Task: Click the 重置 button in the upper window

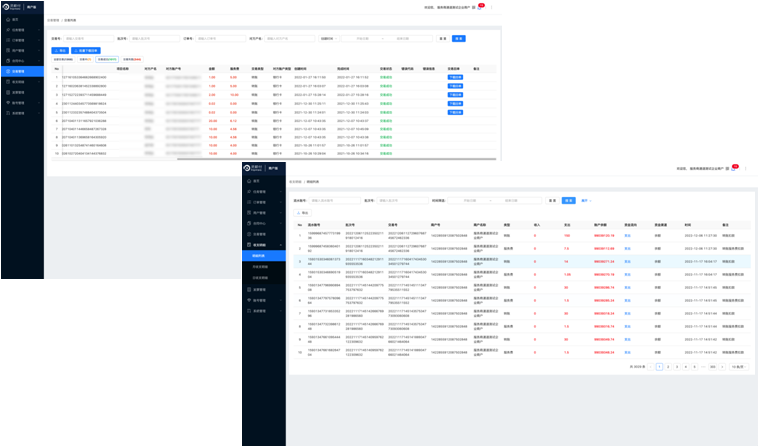Action: [443, 39]
